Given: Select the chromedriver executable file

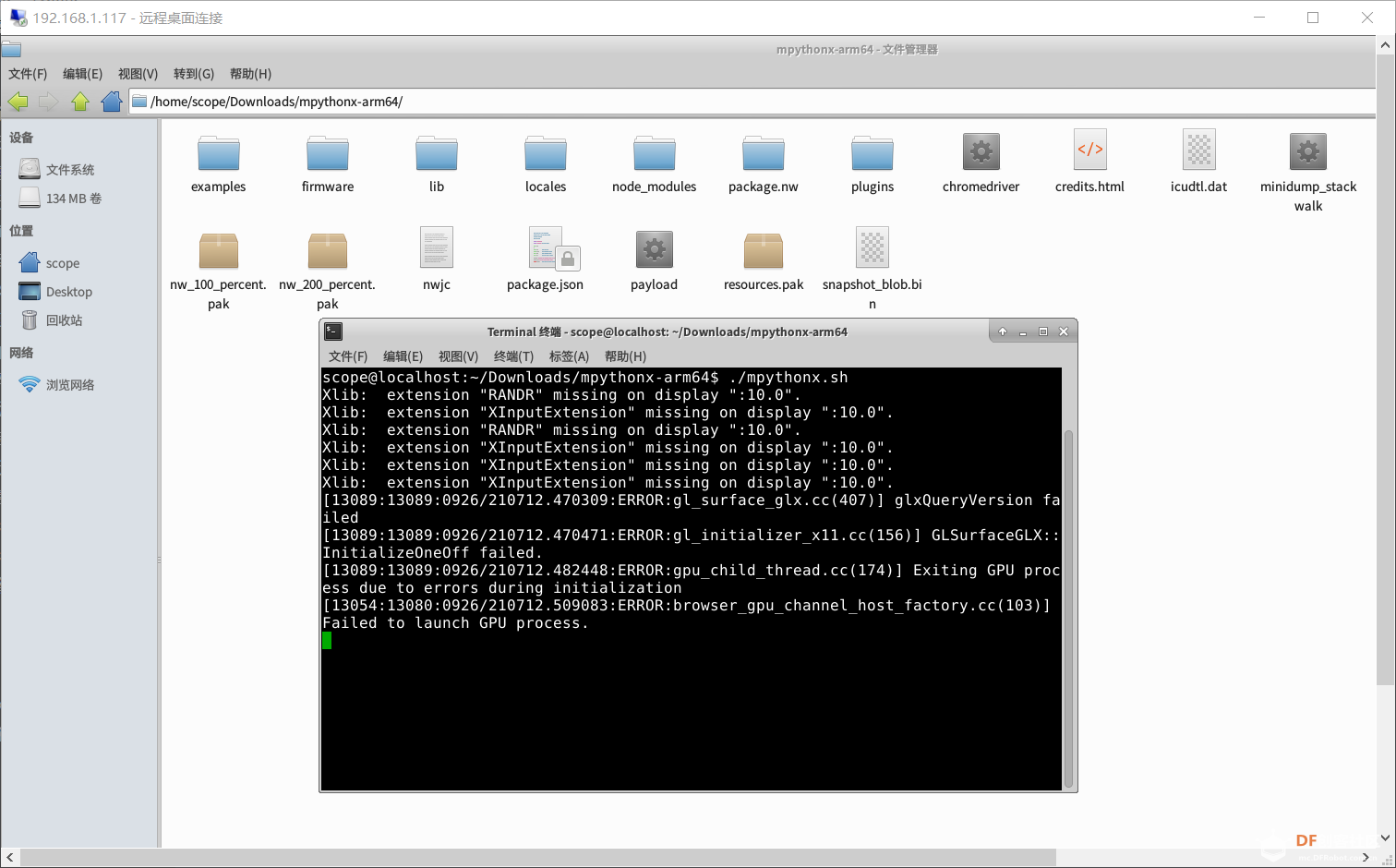Looking at the screenshot, I should point(981,153).
